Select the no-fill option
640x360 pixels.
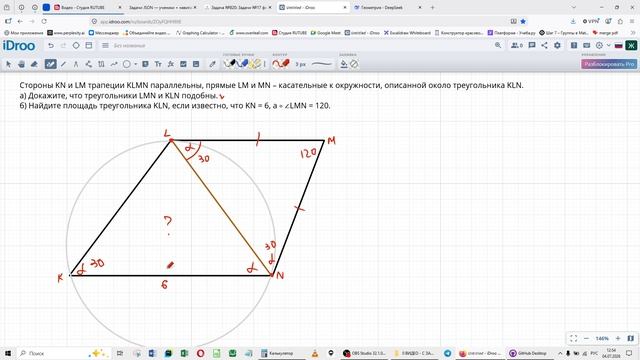(x=354, y=64)
